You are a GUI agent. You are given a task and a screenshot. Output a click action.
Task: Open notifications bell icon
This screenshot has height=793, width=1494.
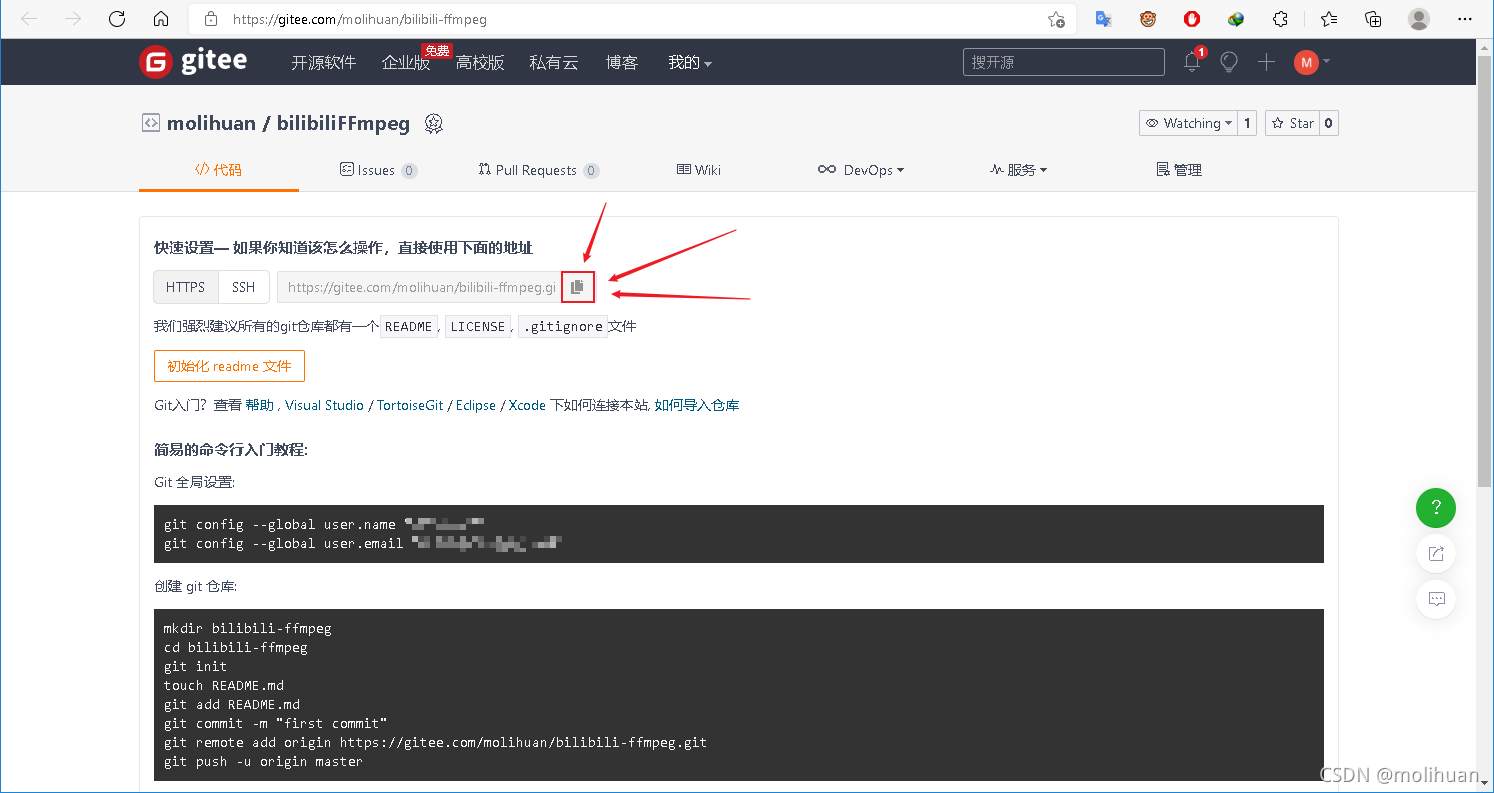1192,62
